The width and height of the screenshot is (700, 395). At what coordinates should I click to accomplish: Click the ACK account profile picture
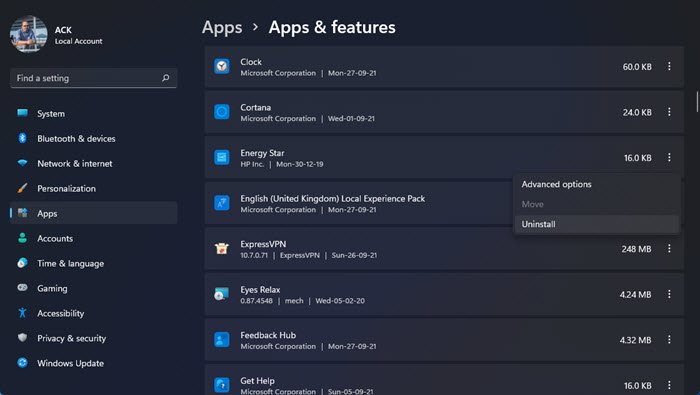pos(29,34)
